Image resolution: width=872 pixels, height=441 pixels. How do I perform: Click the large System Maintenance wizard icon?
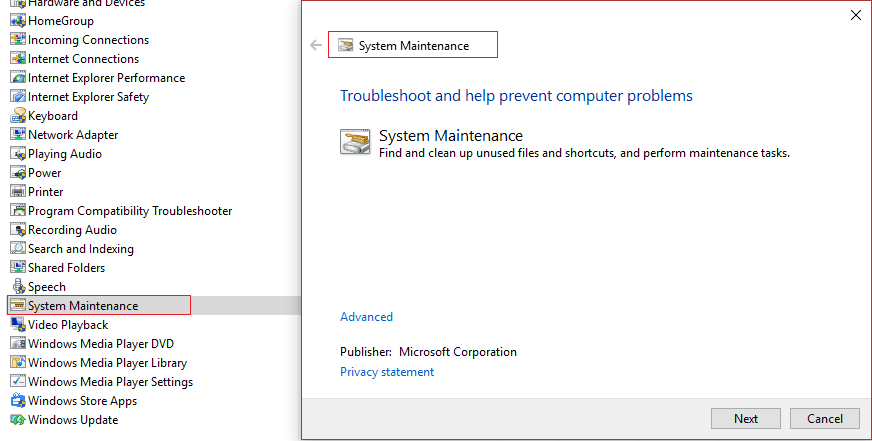(x=355, y=142)
